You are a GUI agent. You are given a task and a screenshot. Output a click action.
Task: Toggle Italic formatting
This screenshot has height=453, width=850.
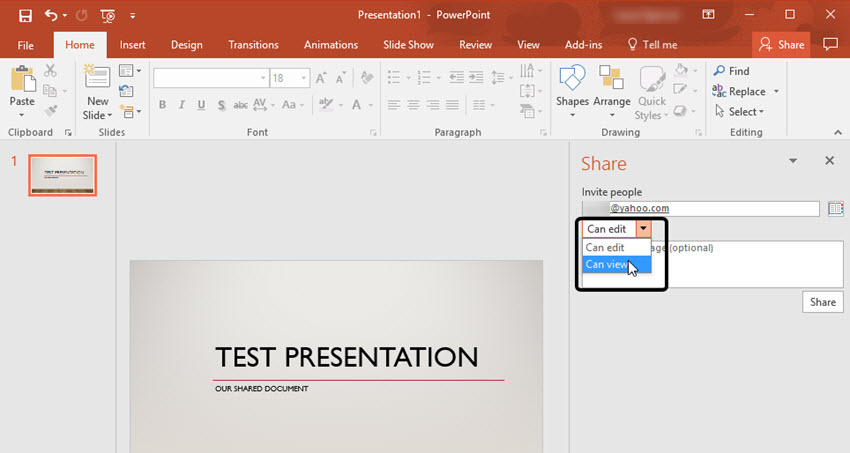(x=182, y=105)
